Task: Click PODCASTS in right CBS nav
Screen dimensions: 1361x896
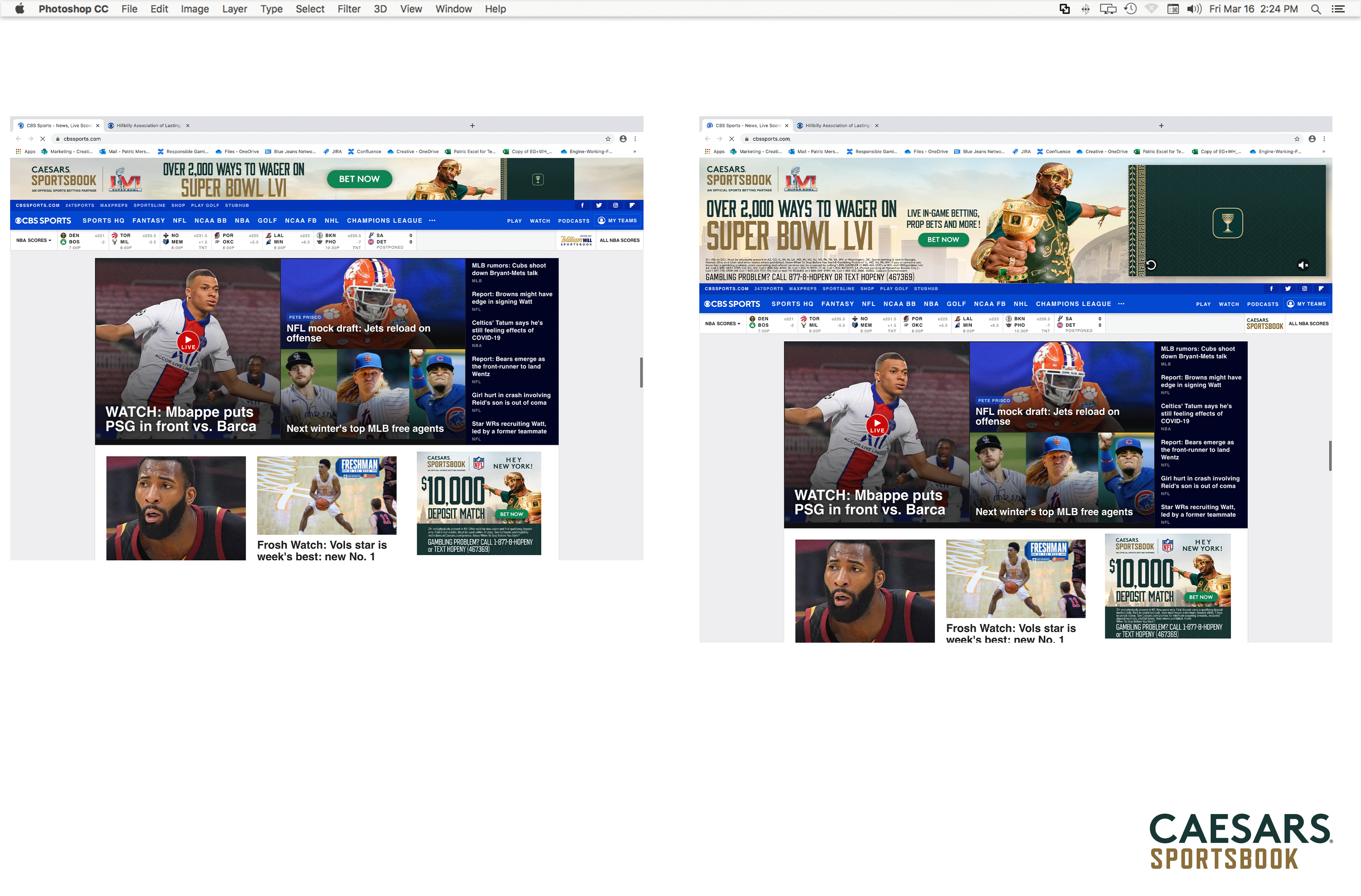Action: point(1263,304)
